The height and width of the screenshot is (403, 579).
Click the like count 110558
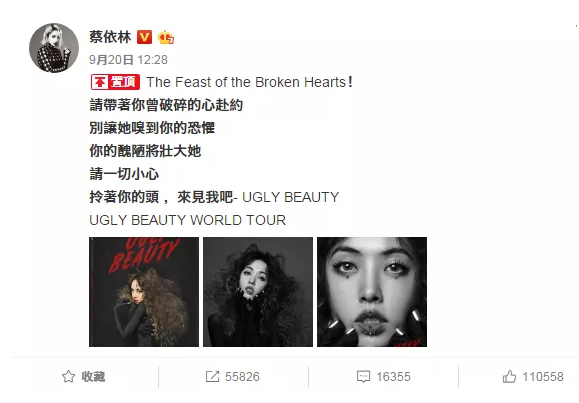point(543,377)
